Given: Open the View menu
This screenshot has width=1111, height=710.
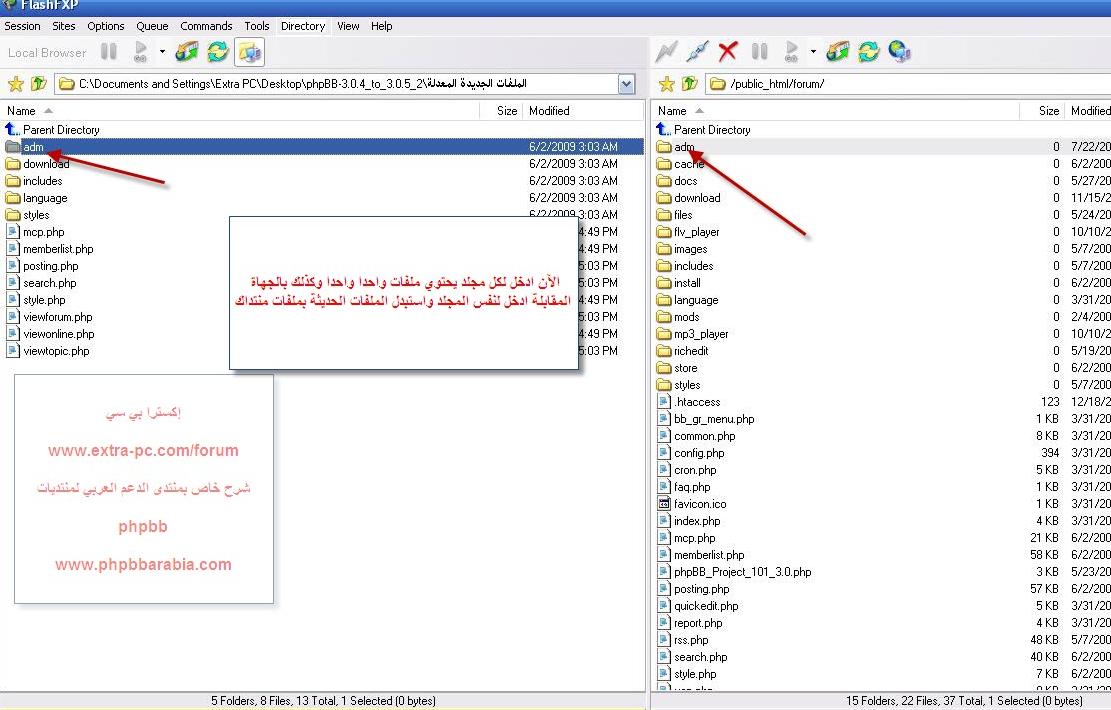Looking at the screenshot, I should pos(348,26).
